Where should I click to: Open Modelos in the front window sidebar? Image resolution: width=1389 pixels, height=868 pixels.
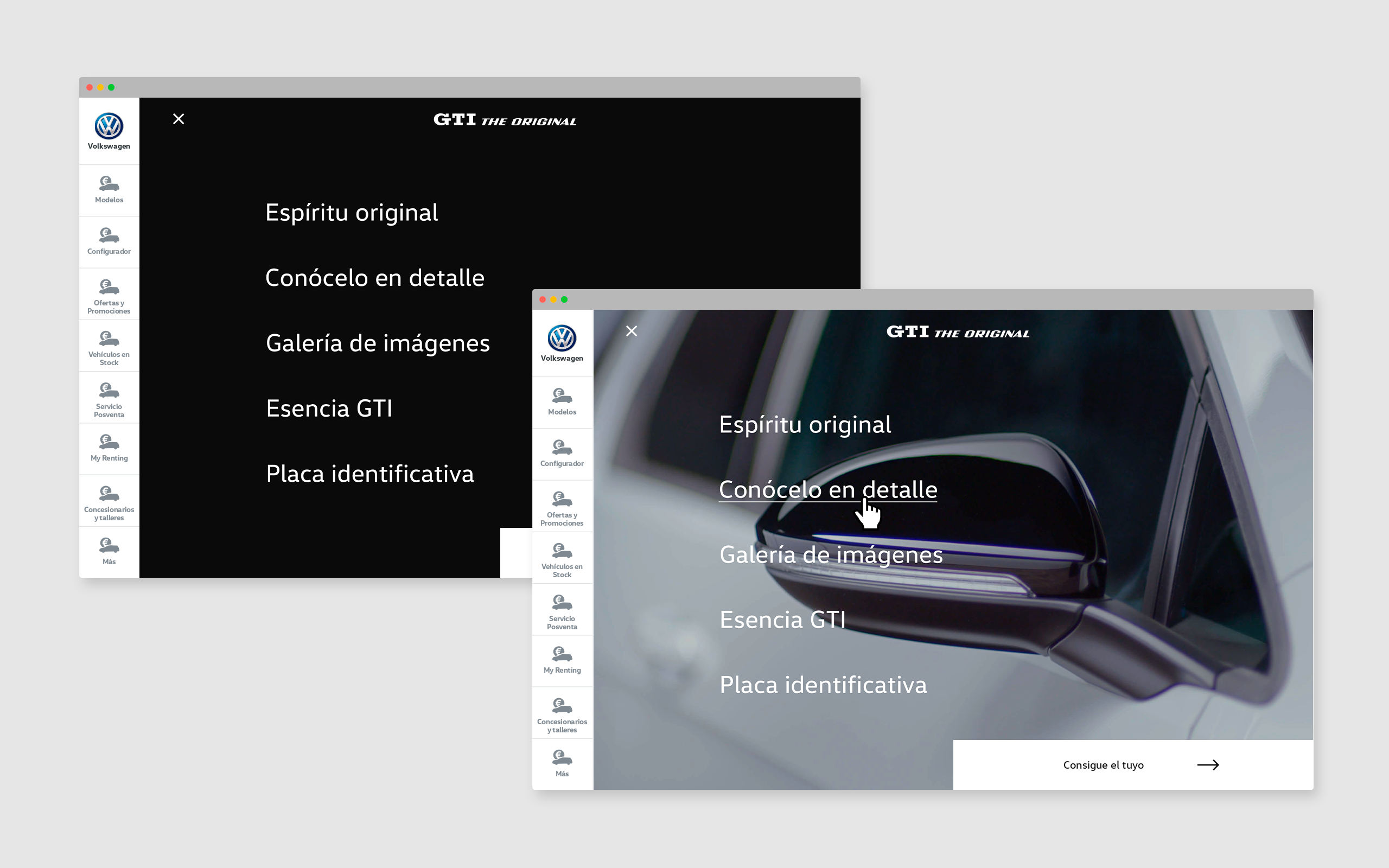point(562,403)
